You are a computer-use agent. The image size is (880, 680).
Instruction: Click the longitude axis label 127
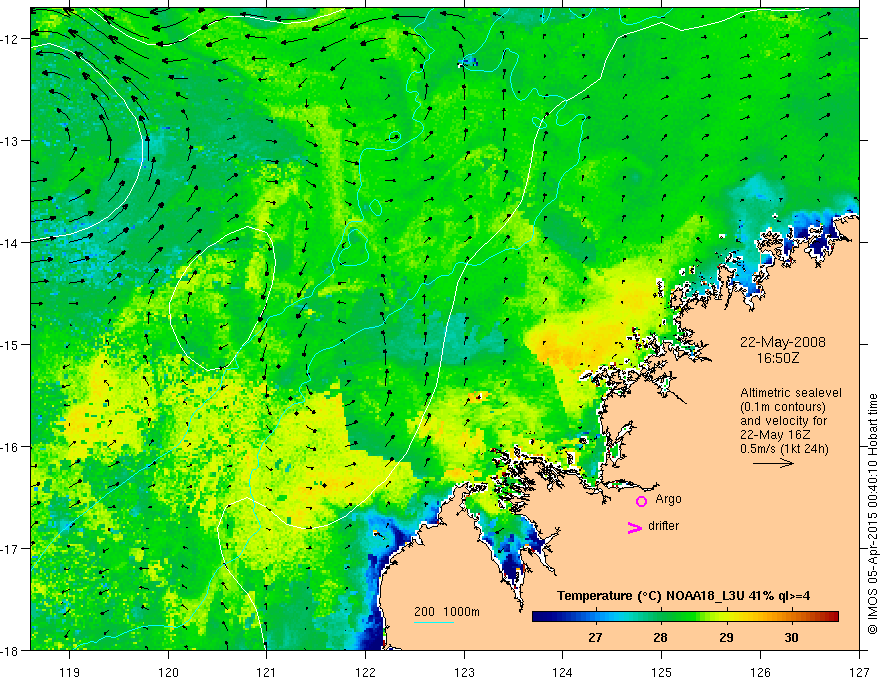859,672
